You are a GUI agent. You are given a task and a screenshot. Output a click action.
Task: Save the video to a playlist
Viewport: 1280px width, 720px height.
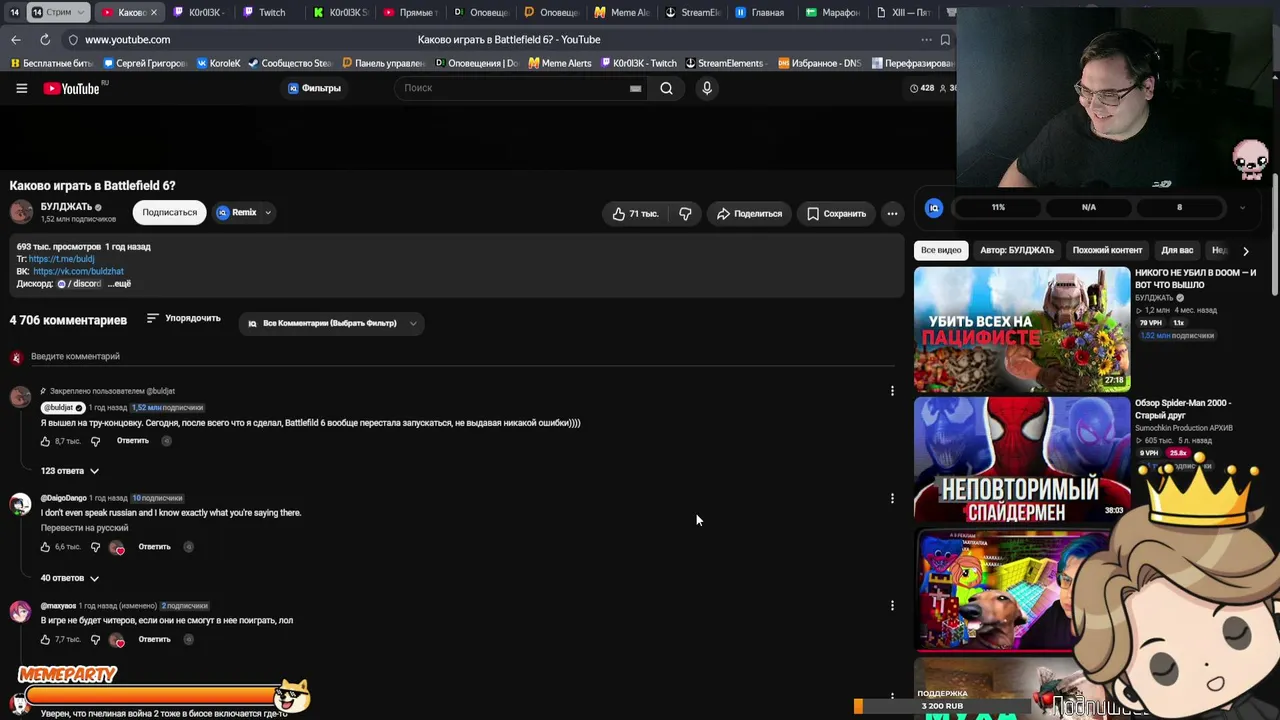(x=836, y=213)
